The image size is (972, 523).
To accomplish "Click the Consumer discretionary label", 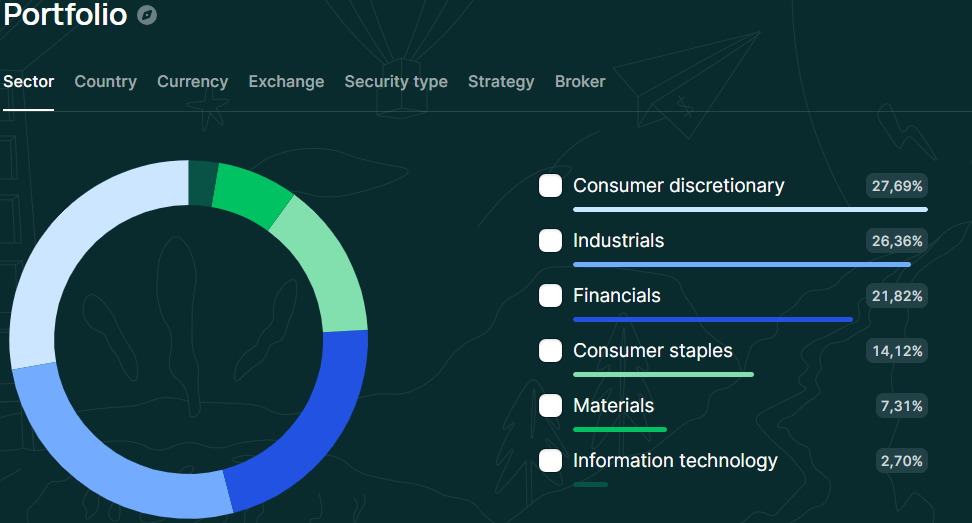I will (x=679, y=186).
